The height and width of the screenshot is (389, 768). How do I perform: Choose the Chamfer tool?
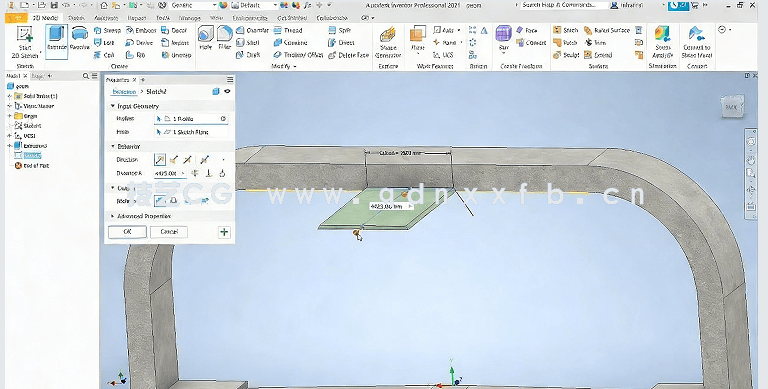click(253, 30)
